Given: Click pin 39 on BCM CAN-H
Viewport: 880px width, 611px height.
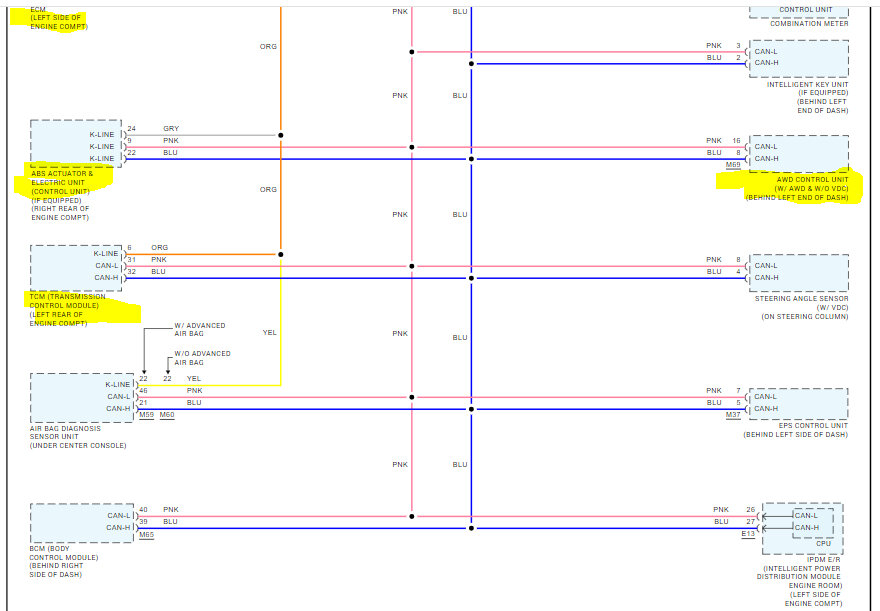Looking at the screenshot, I should [143, 521].
